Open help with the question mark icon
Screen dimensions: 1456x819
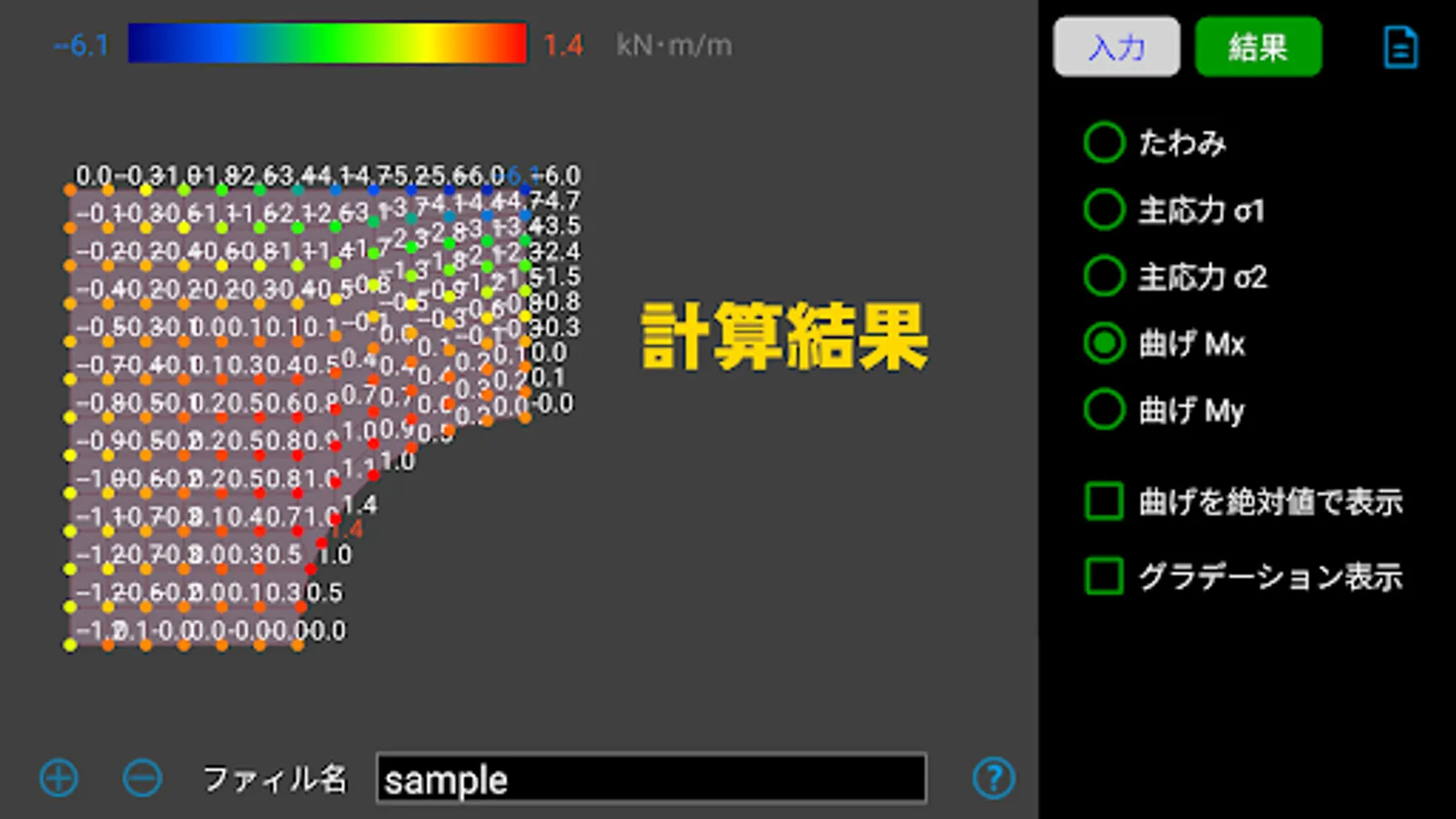click(x=993, y=778)
